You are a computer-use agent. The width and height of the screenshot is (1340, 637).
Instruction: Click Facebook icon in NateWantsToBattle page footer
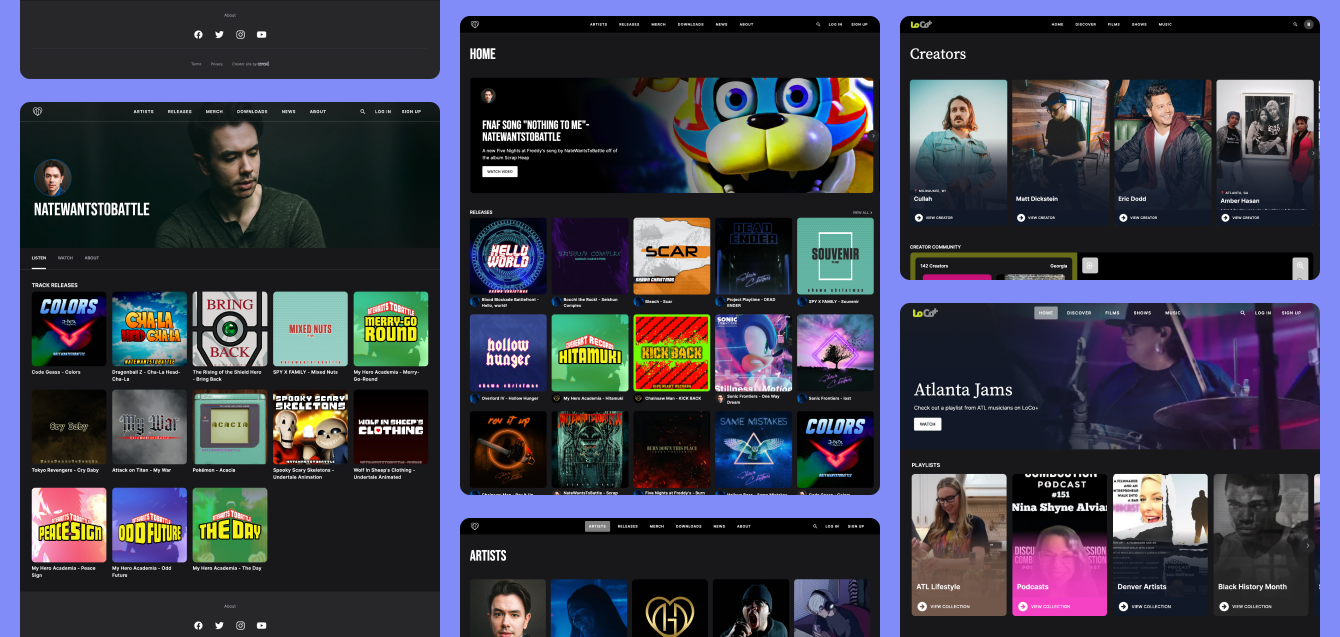coord(198,625)
